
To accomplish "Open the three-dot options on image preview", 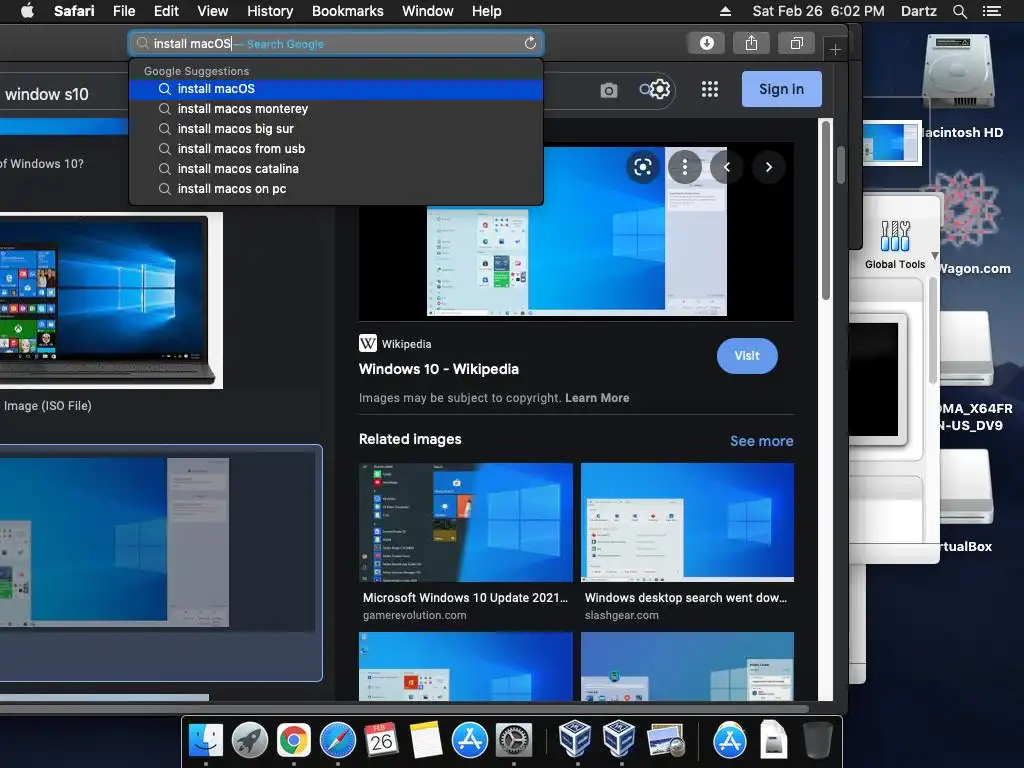I will pyautogui.click(x=684, y=167).
